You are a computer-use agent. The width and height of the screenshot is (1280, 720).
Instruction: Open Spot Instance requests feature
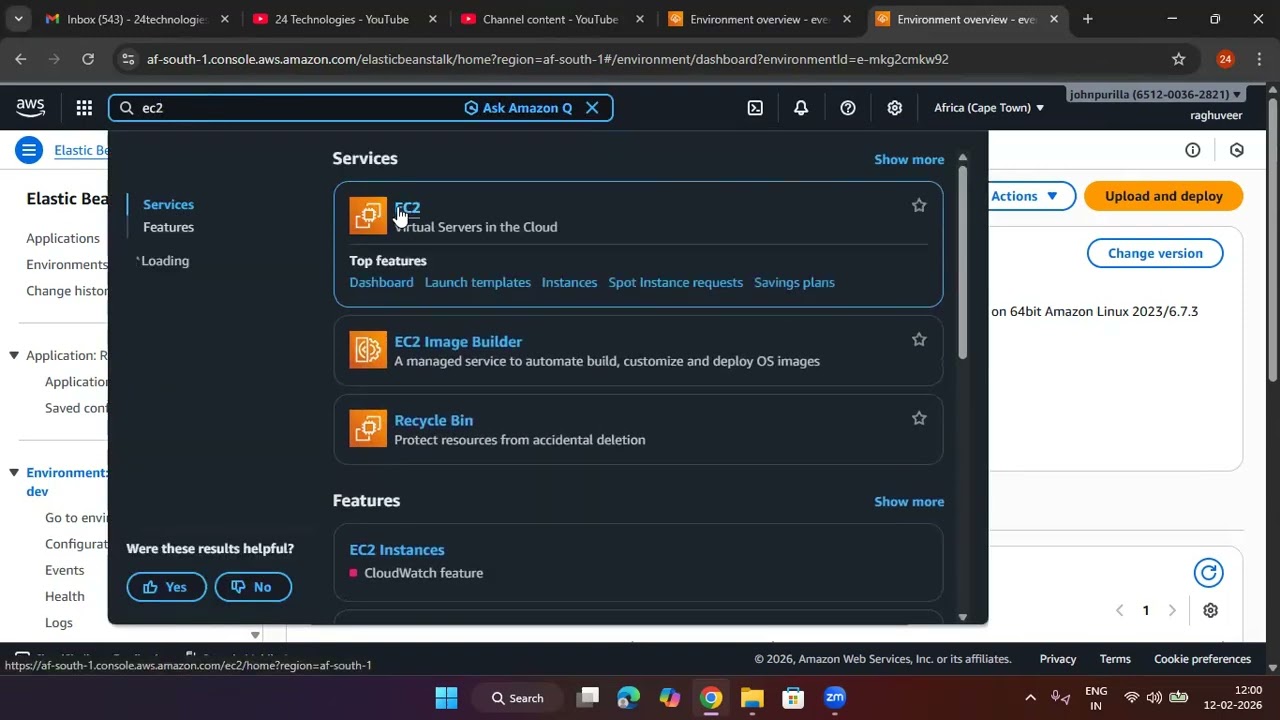click(675, 283)
